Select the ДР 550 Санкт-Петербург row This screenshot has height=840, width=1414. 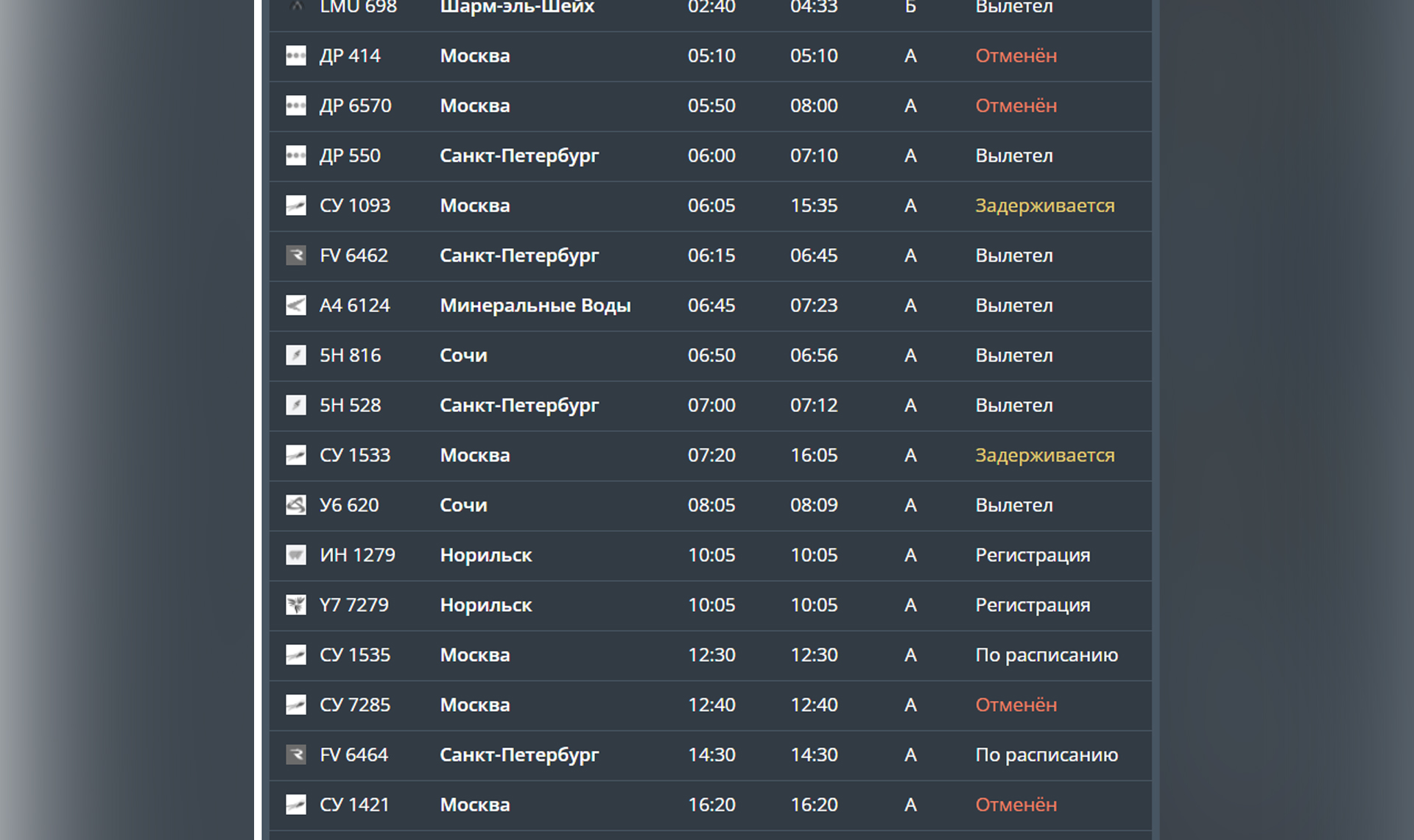pos(518,156)
